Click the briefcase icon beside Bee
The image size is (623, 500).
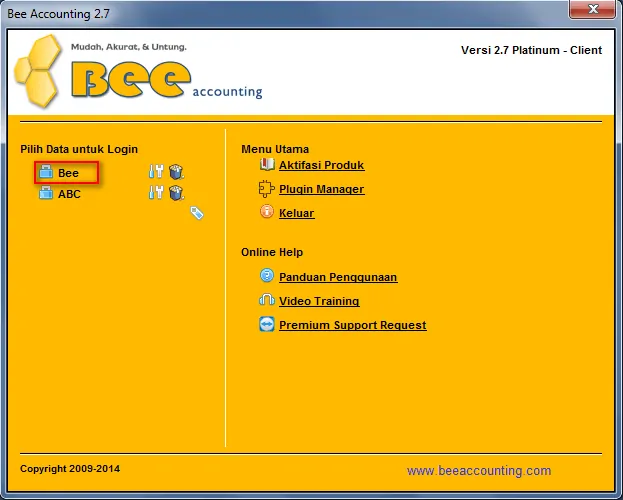(x=46, y=172)
